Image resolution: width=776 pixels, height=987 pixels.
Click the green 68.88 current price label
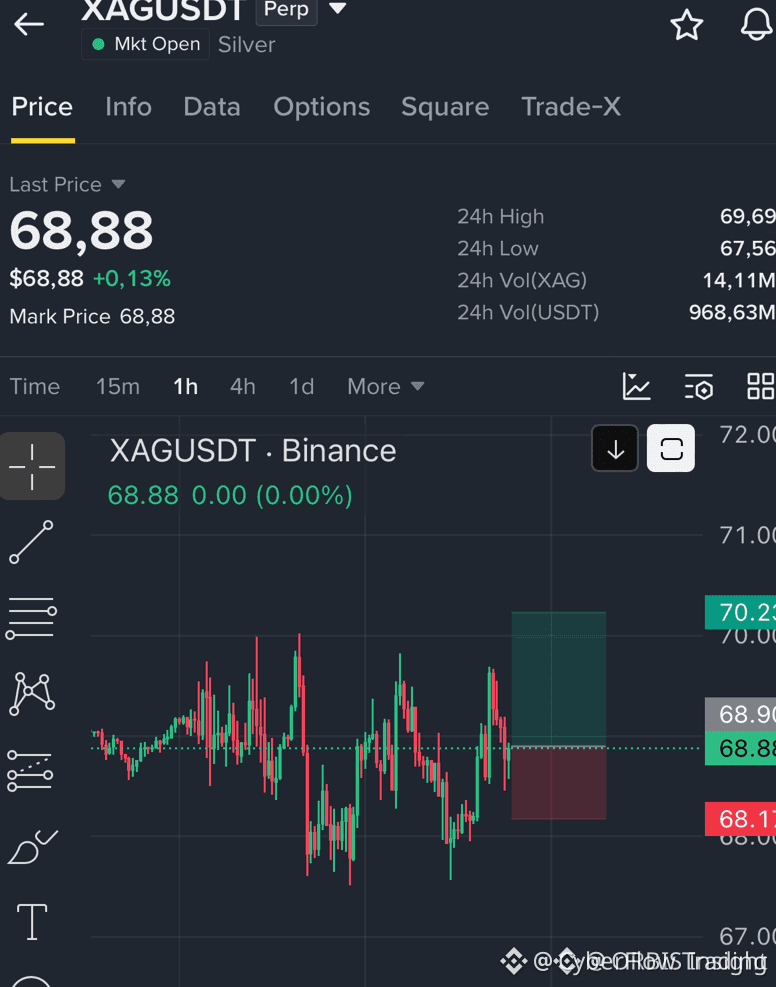point(740,748)
